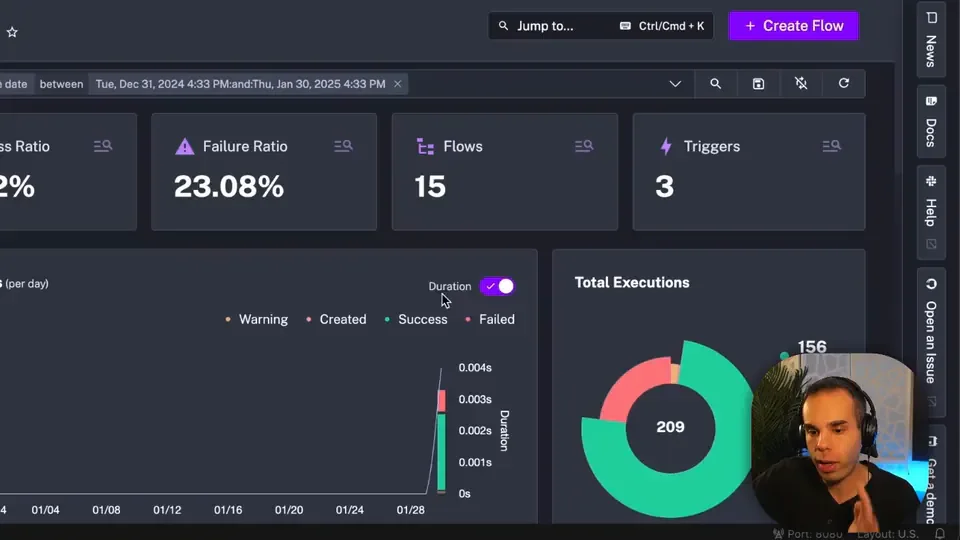Open the News side panel tab
The width and height of the screenshot is (960, 540).
point(931,39)
